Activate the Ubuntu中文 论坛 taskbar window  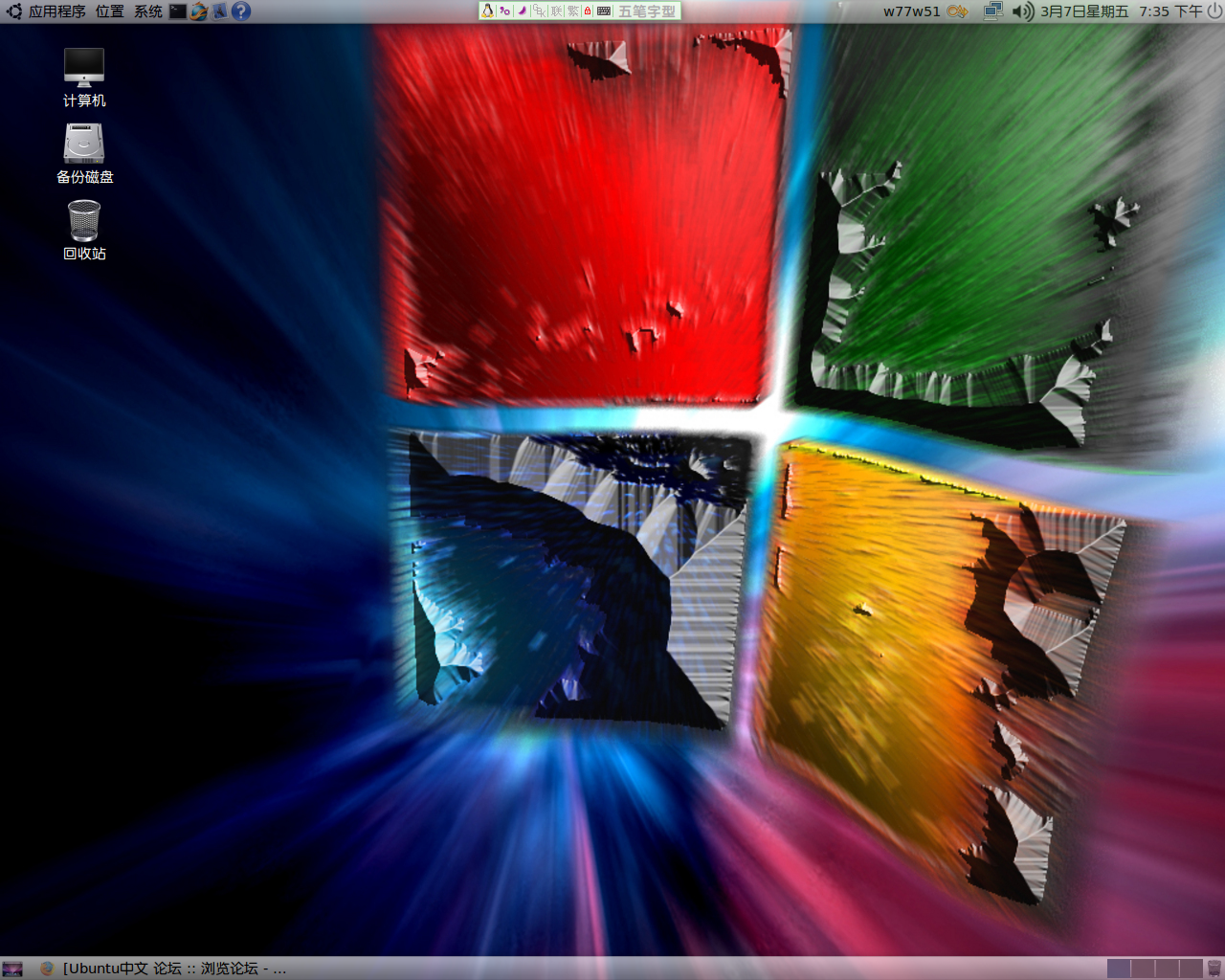[163, 969]
